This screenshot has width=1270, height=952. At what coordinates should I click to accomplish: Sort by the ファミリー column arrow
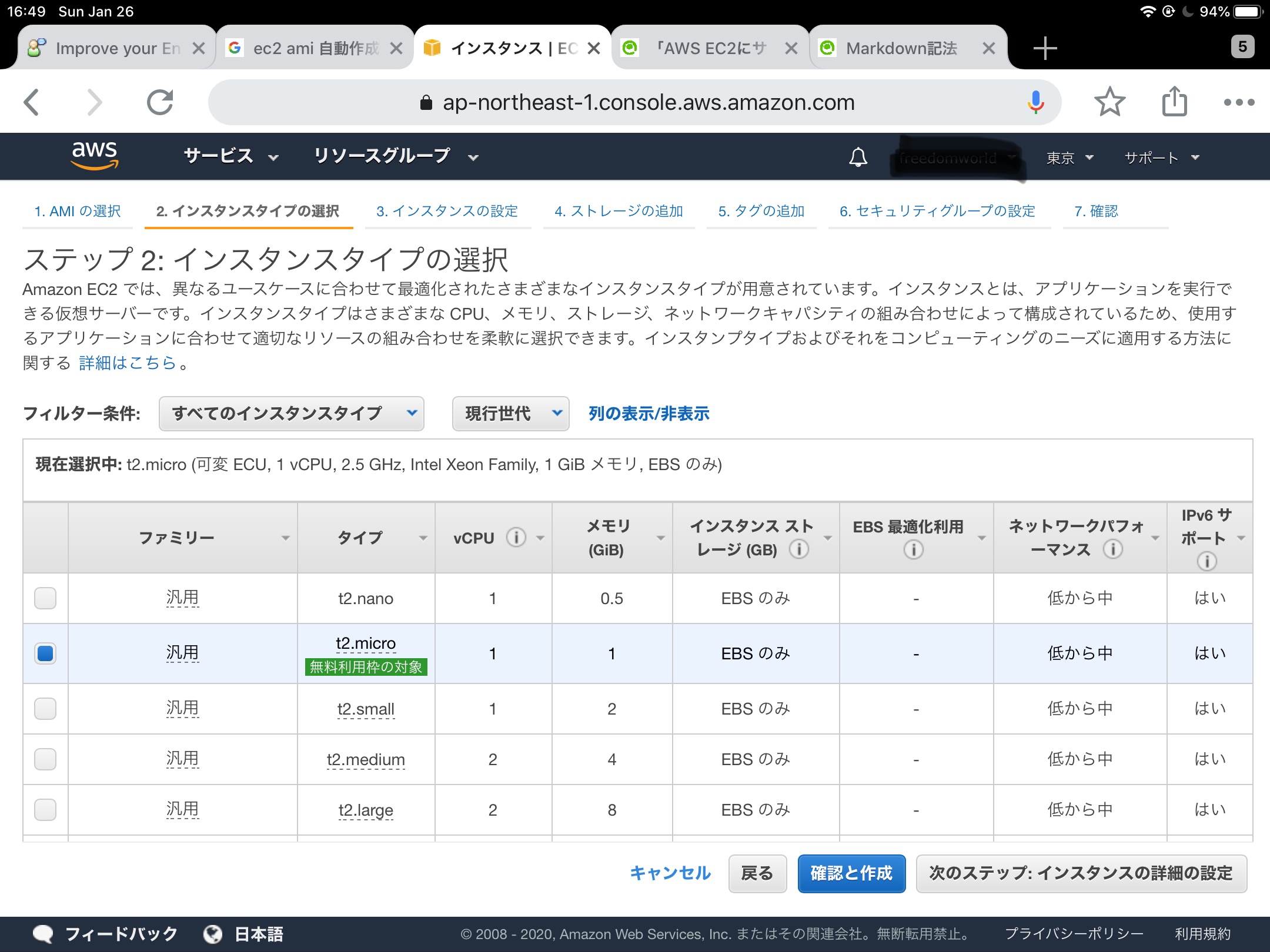coord(285,538)
